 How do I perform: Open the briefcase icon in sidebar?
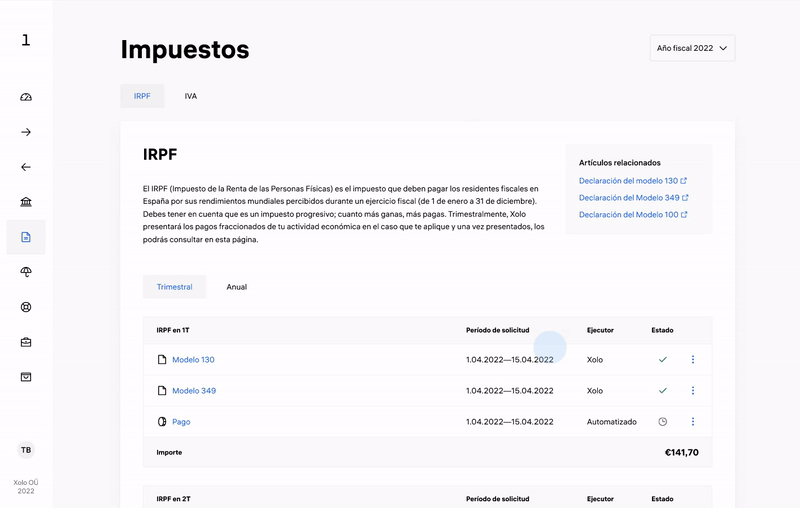[26, 342]
